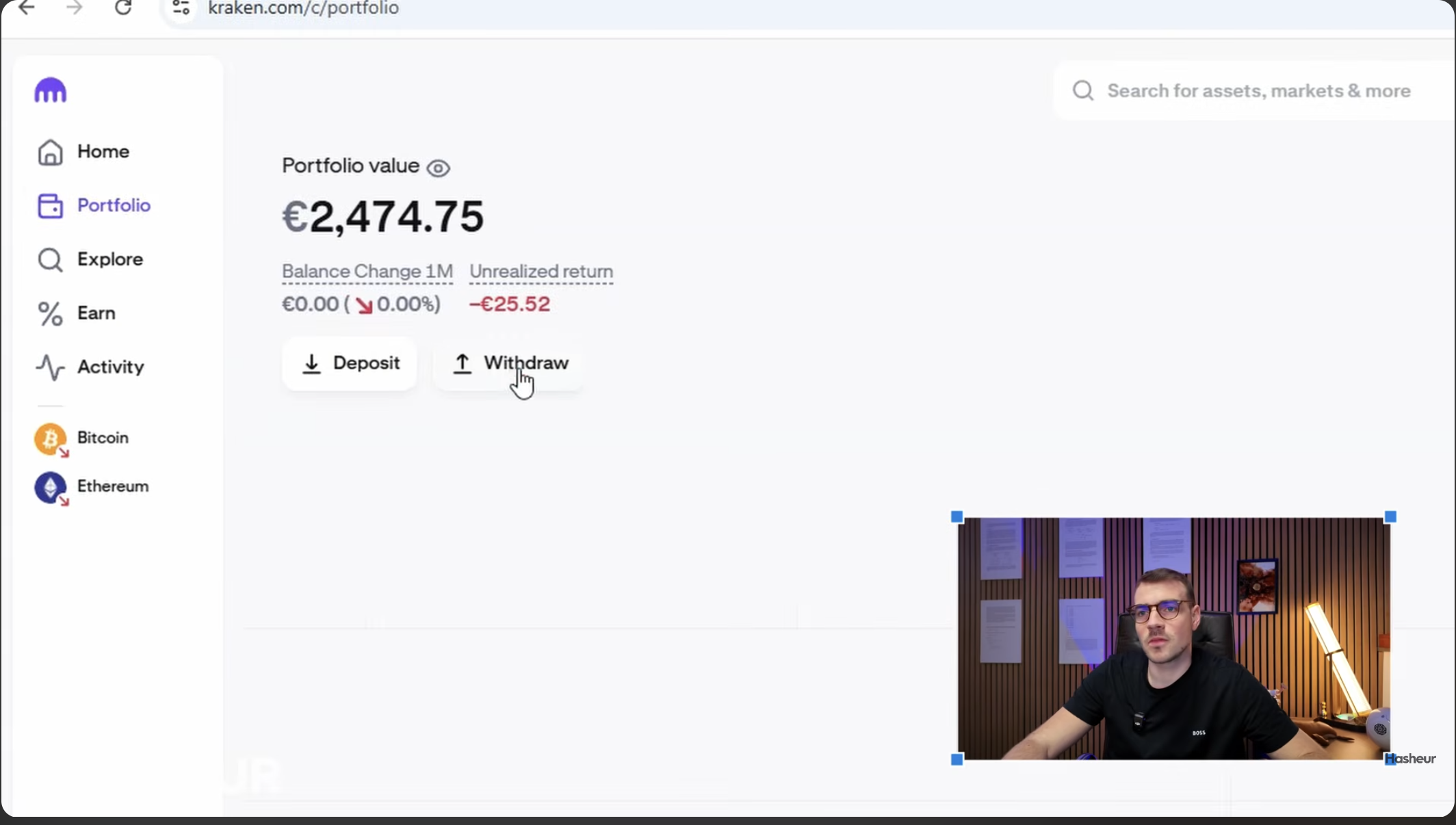Reload the page with browser refresh
Screen dimensions: 1456x825
tap(123, 8)
